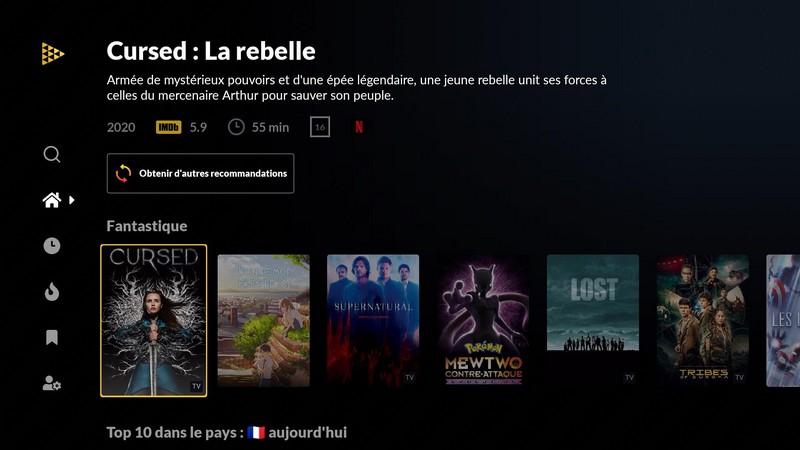This screenshot has width=800, height=450.
Task: Click the refresh arrows icon on the recommendations button
Action: [123, 173]
